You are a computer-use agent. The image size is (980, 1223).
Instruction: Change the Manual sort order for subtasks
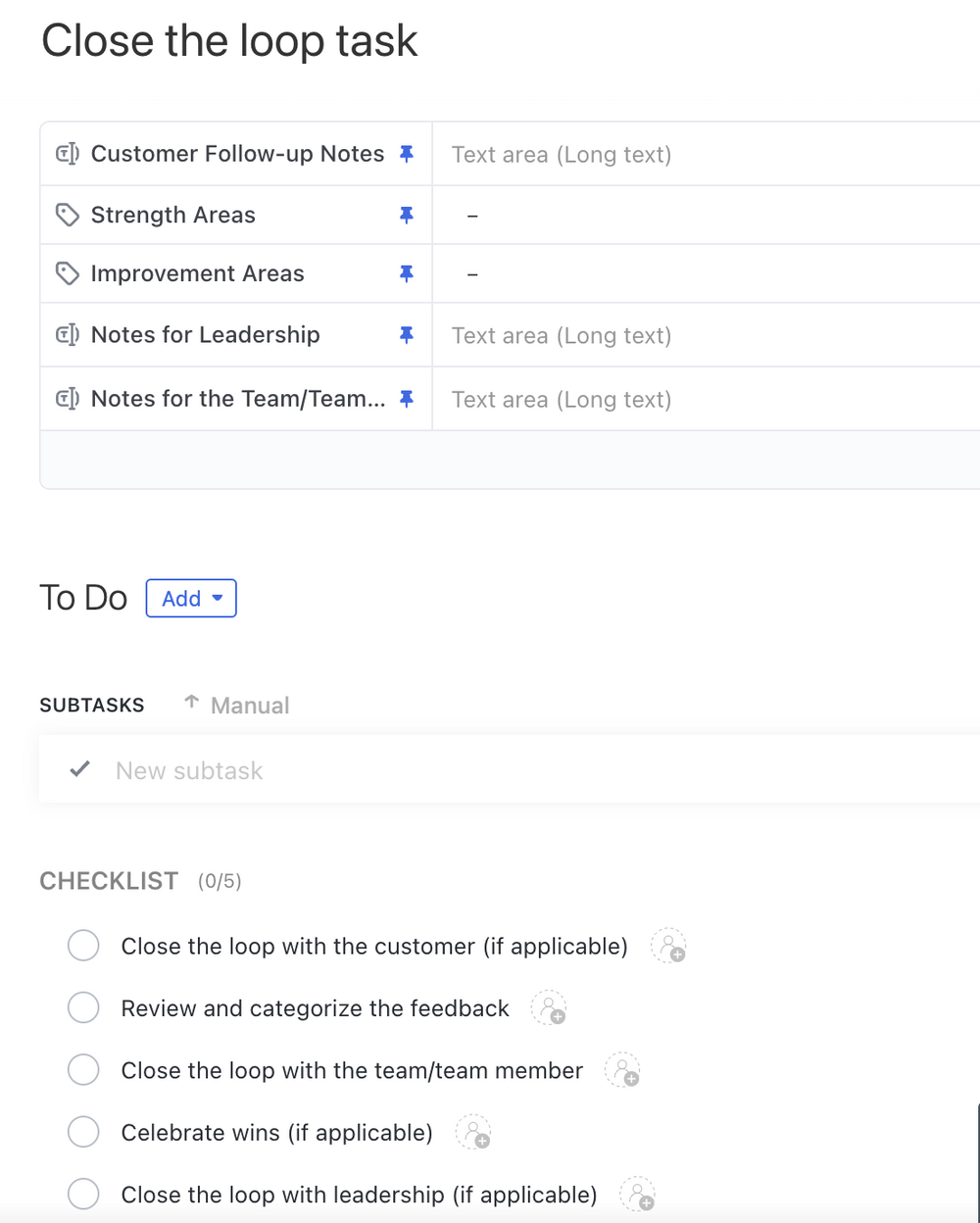click(x=235, y=704)
